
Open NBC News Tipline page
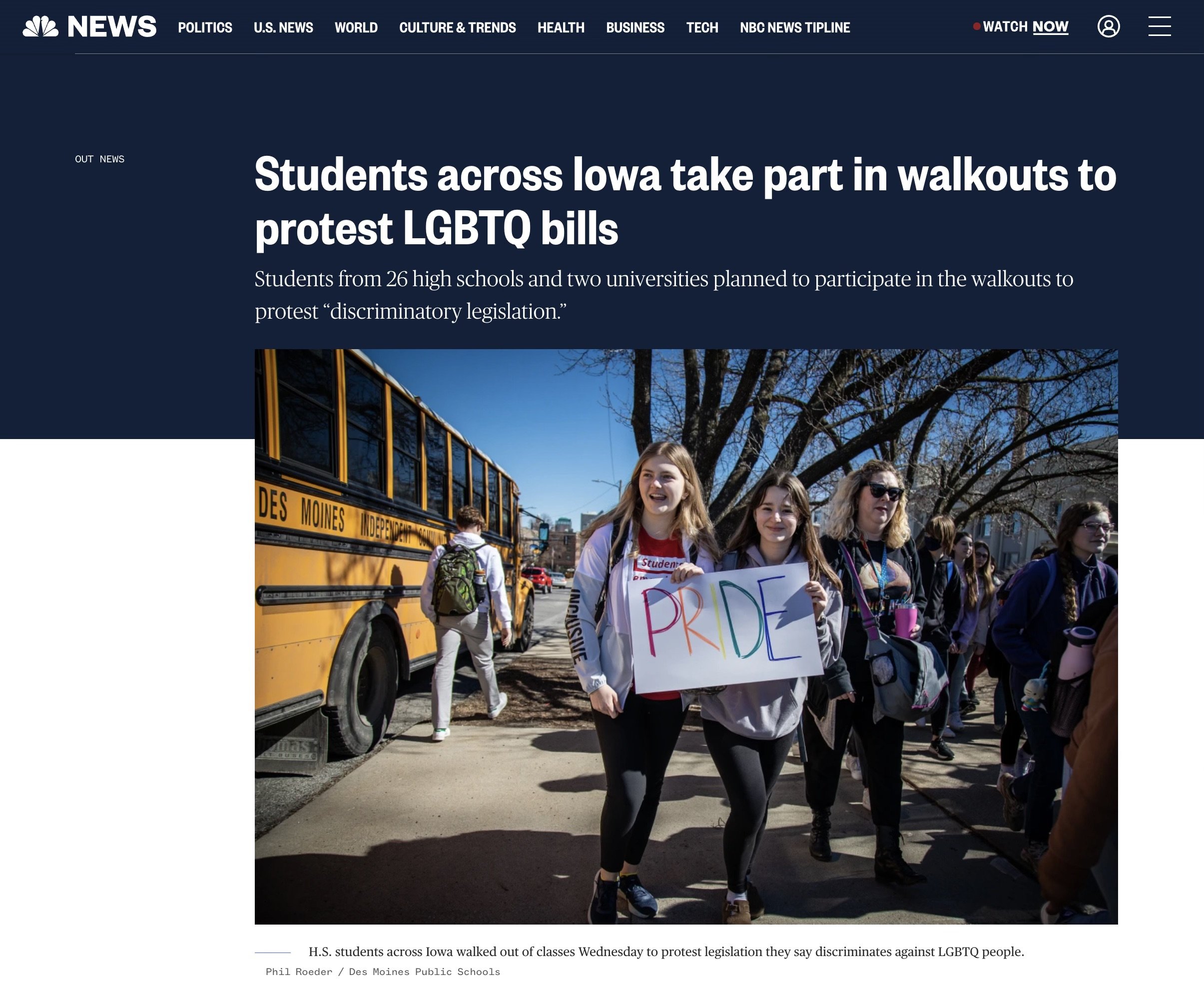click(x=795, y=27)
